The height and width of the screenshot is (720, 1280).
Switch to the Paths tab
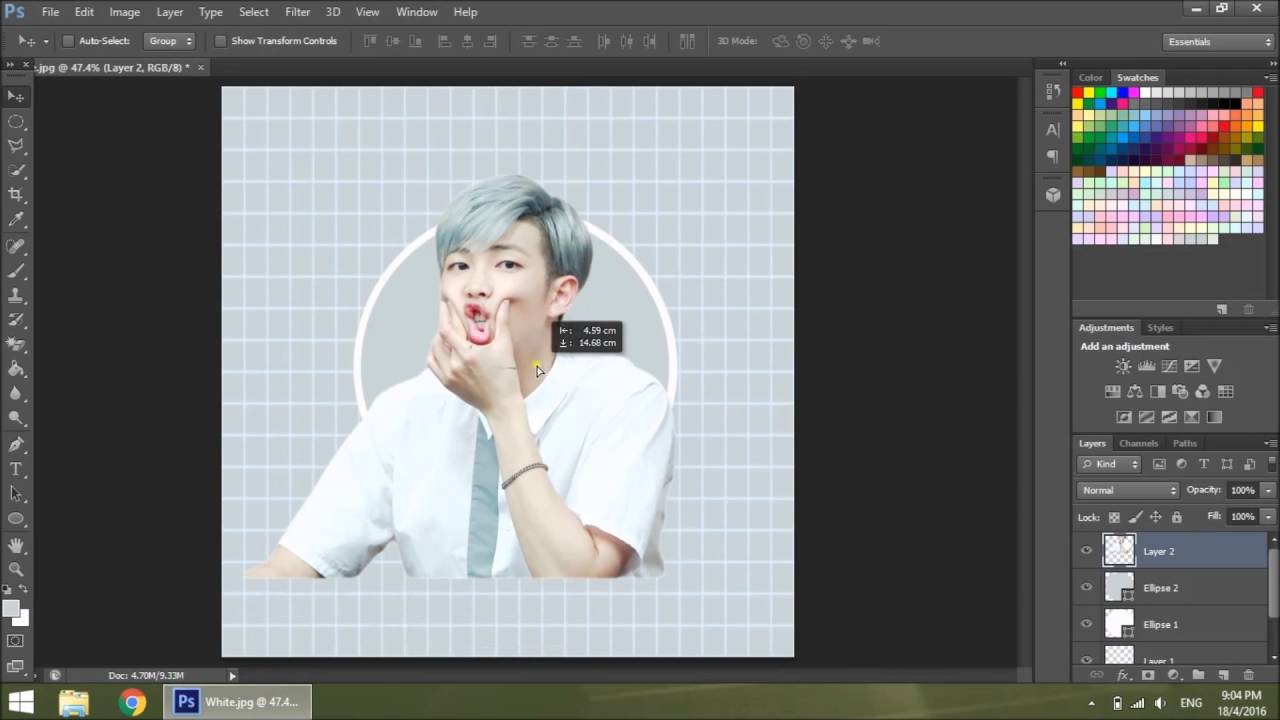point(1184,443)
